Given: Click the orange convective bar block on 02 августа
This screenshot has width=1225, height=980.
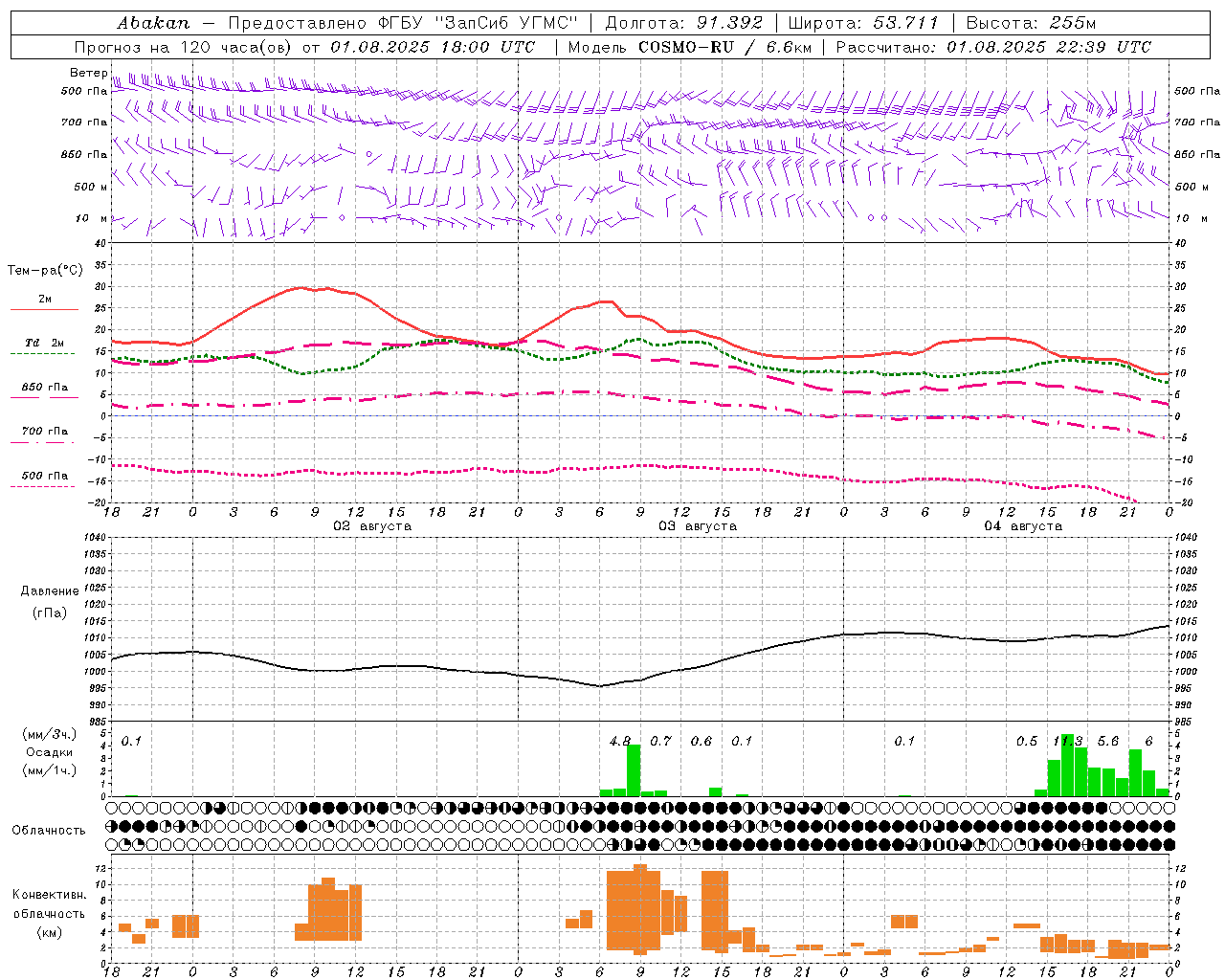Looking at the screenshot, I should coord(328,910).
